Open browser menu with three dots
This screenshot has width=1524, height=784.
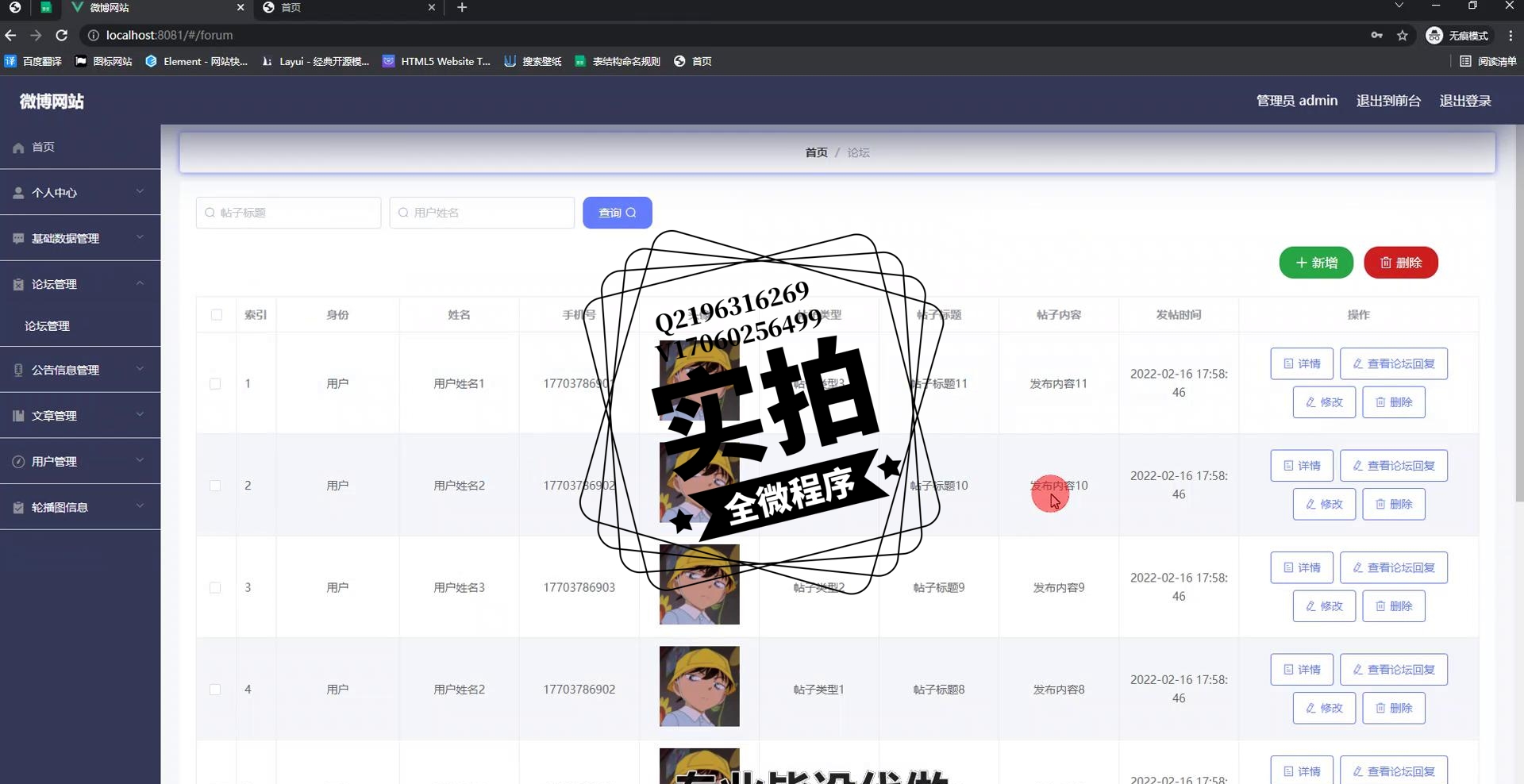pyautogui.click(x=1511, y=35)
